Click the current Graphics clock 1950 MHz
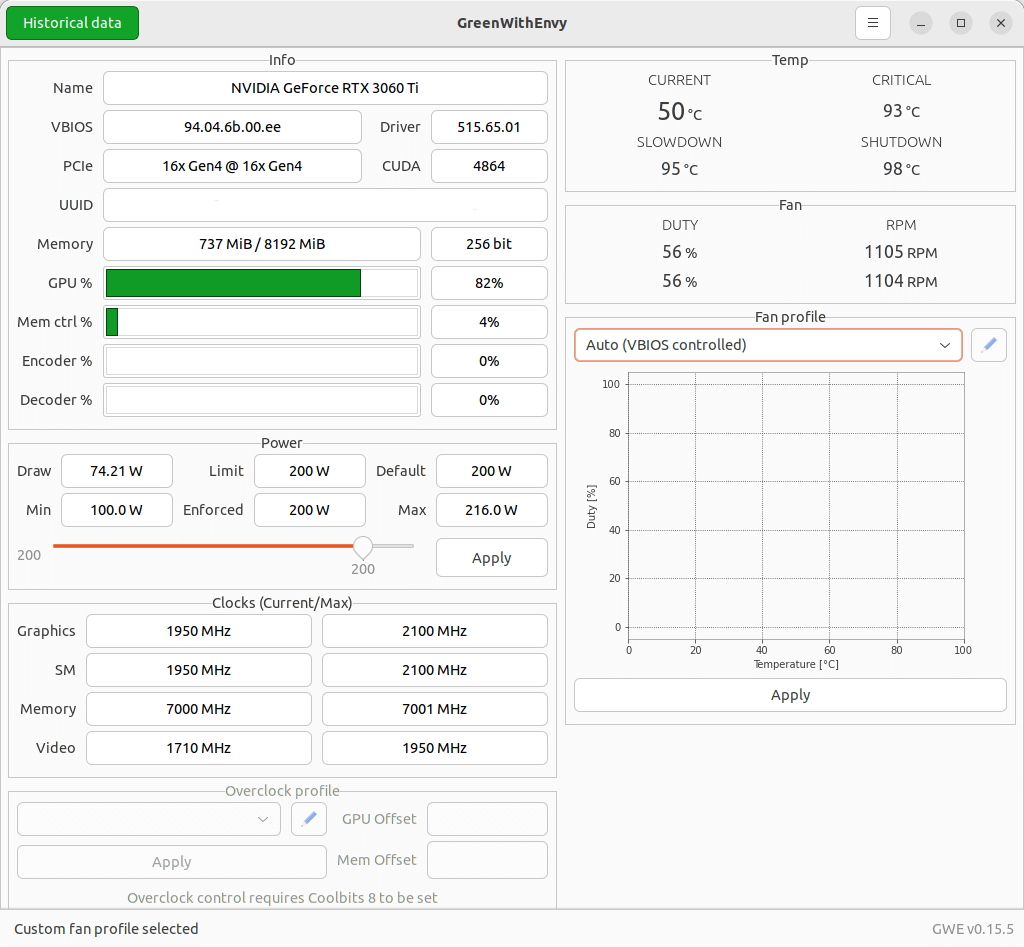 pyautogui.click(x=199, y=631)
